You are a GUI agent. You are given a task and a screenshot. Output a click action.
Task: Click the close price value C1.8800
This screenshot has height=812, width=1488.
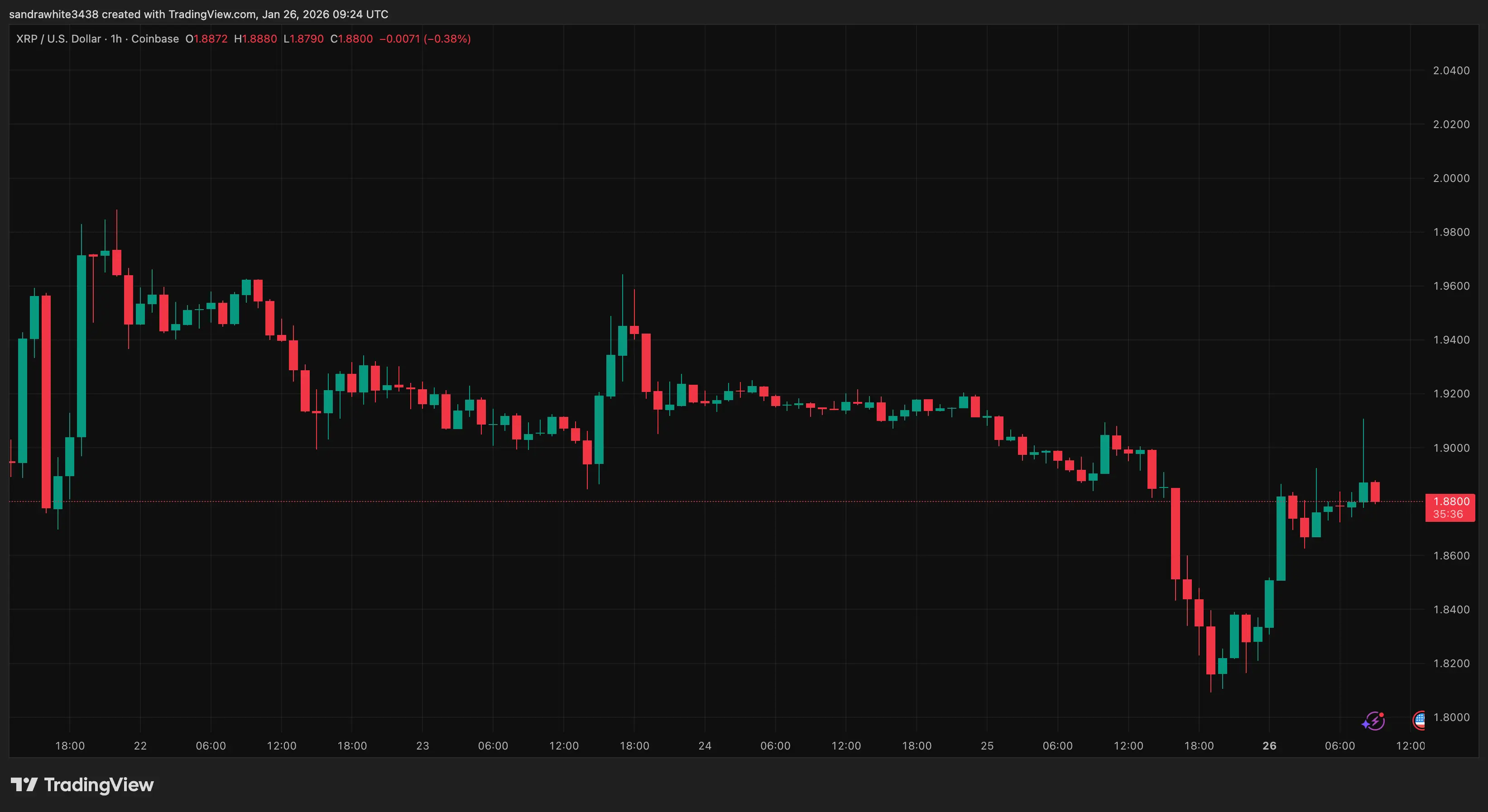click(351, 38)
